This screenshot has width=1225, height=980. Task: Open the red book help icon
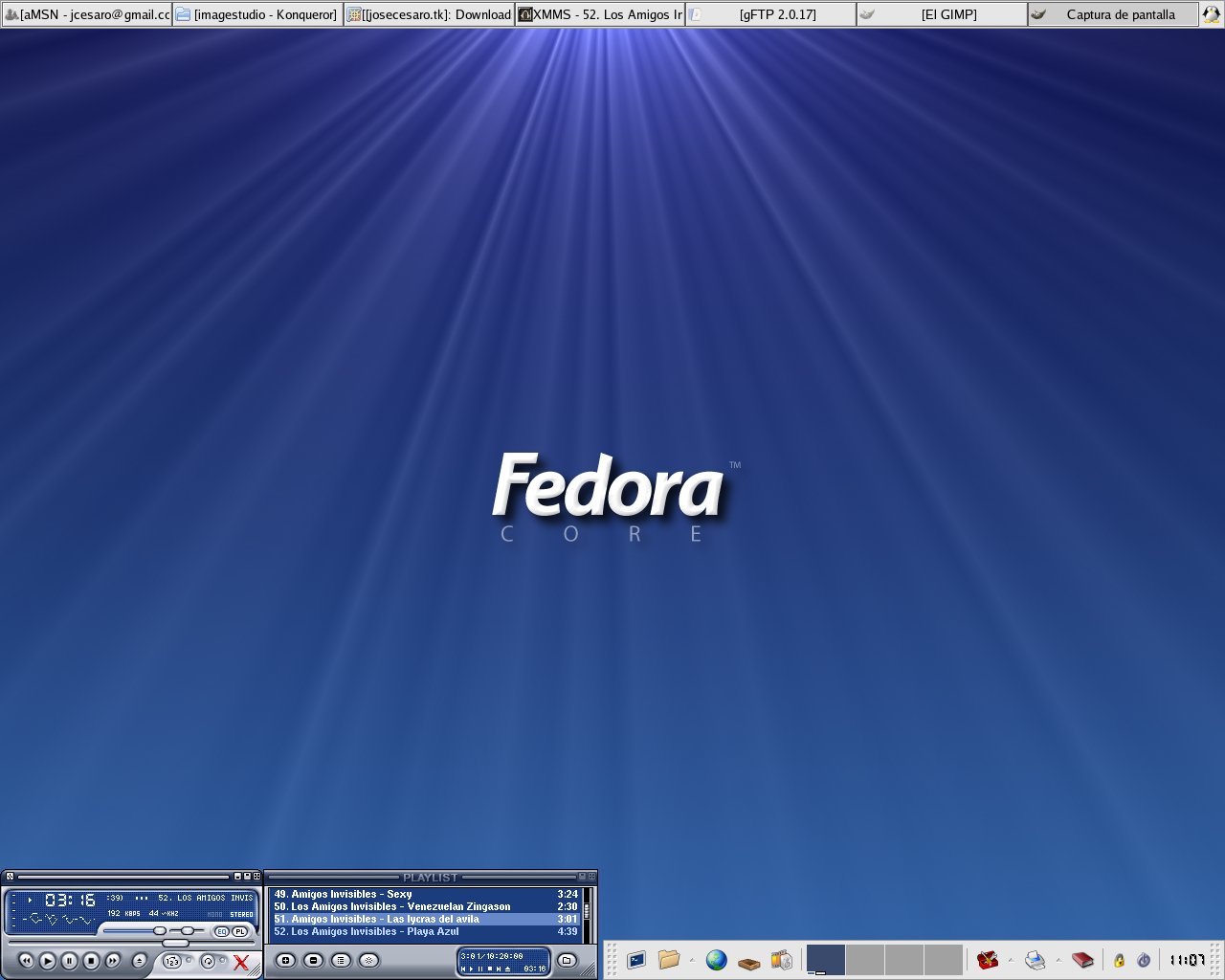(x=1082, y=960)
